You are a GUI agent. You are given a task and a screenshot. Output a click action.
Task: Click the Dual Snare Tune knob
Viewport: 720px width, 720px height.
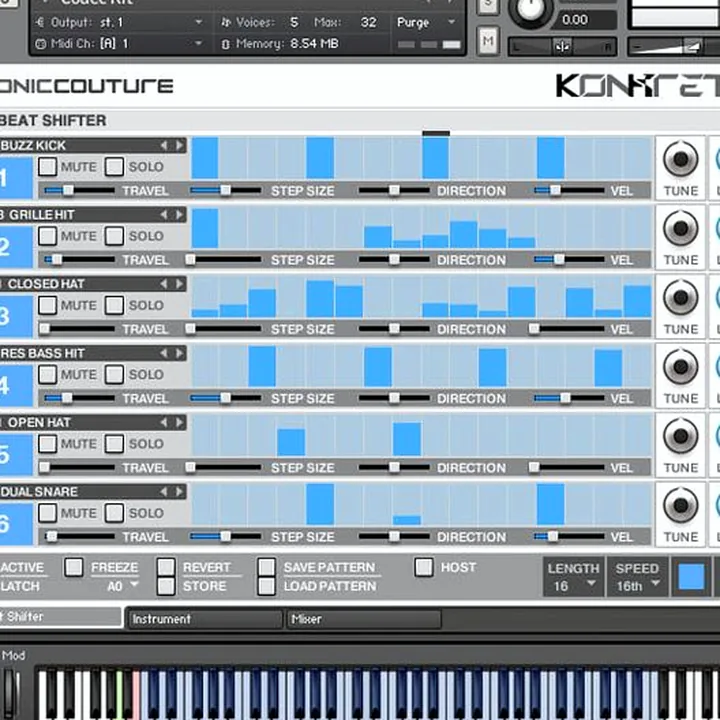point(681,506)
